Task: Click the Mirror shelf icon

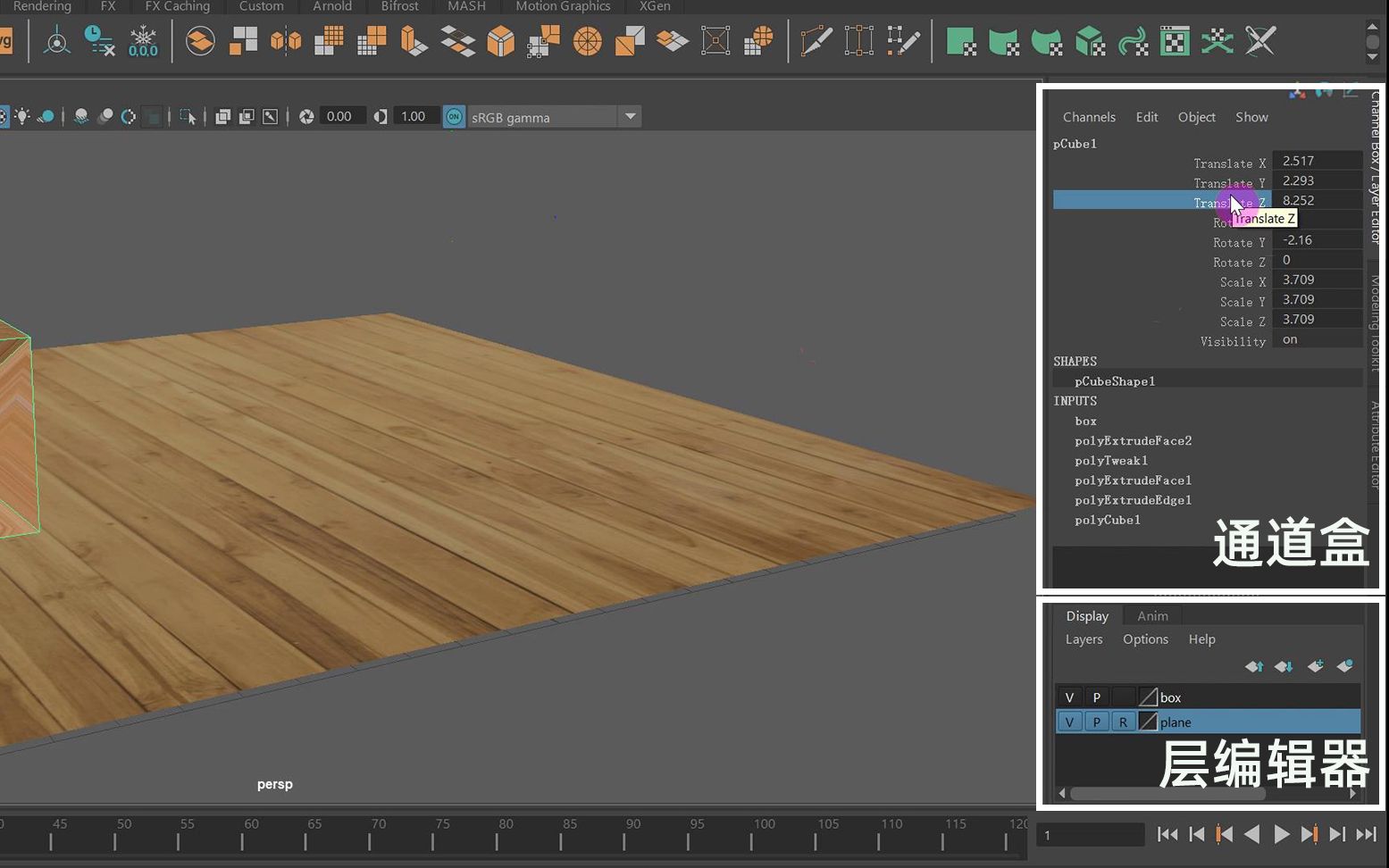Action: [286, 41]
